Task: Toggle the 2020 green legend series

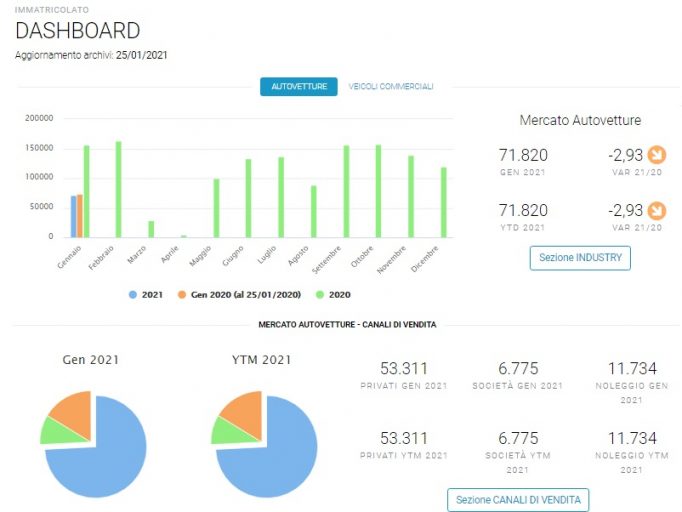Action: coord(333,294)
